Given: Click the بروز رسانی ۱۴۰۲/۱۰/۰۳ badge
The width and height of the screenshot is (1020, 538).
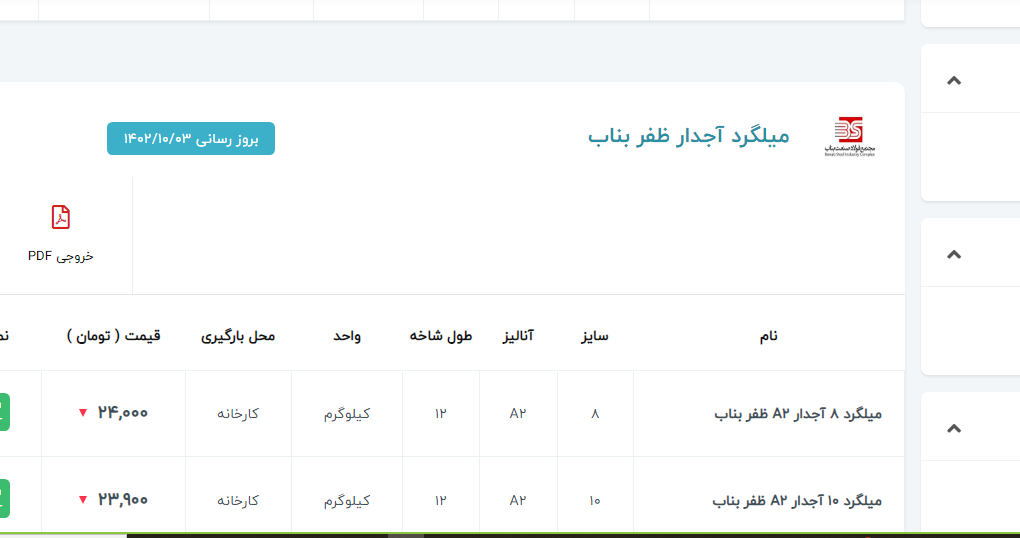Looking at the screenshot, I should coord(191,139).
